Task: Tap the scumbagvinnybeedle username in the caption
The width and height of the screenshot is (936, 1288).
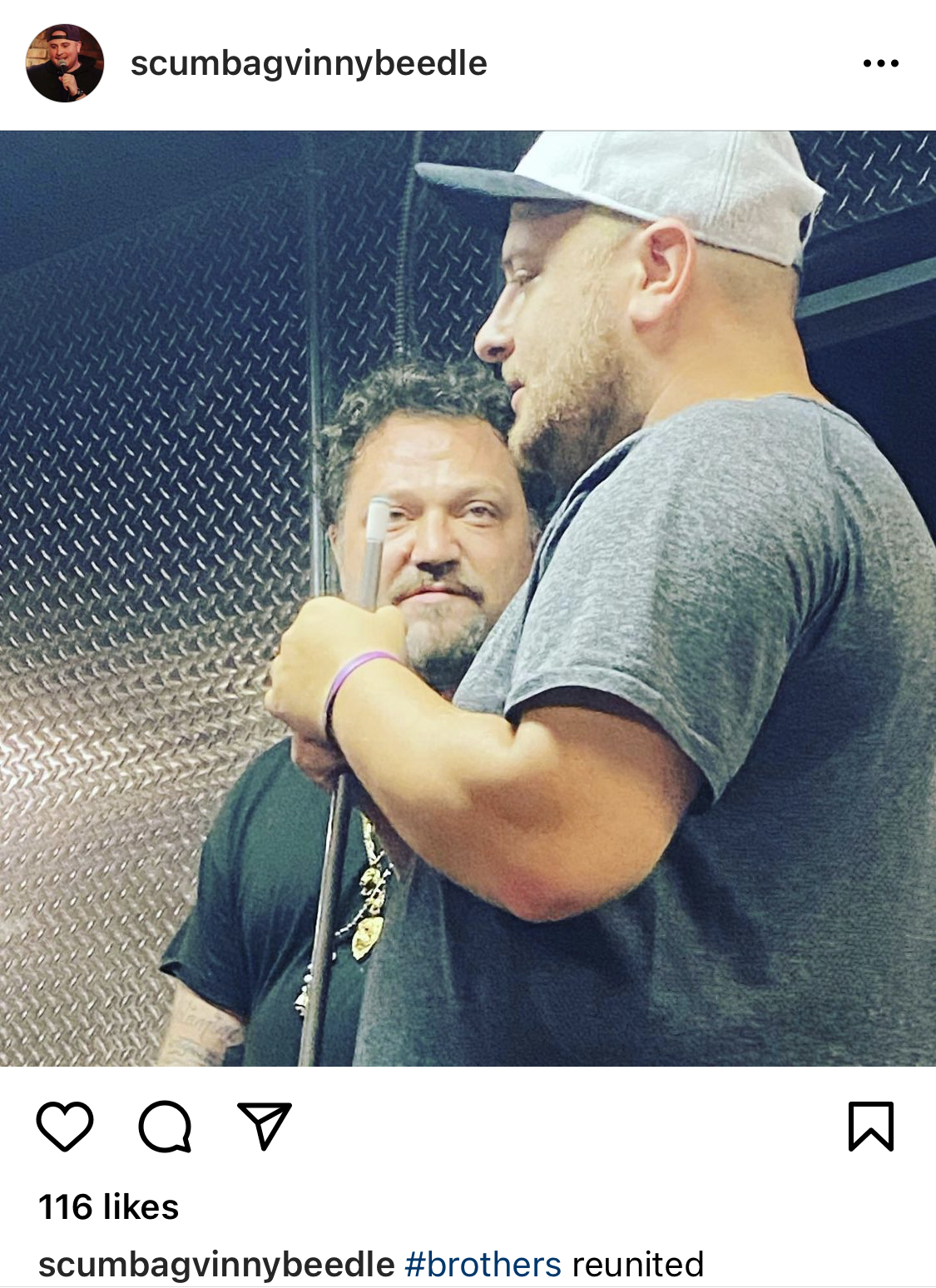Action: [x=216, y=1264]
